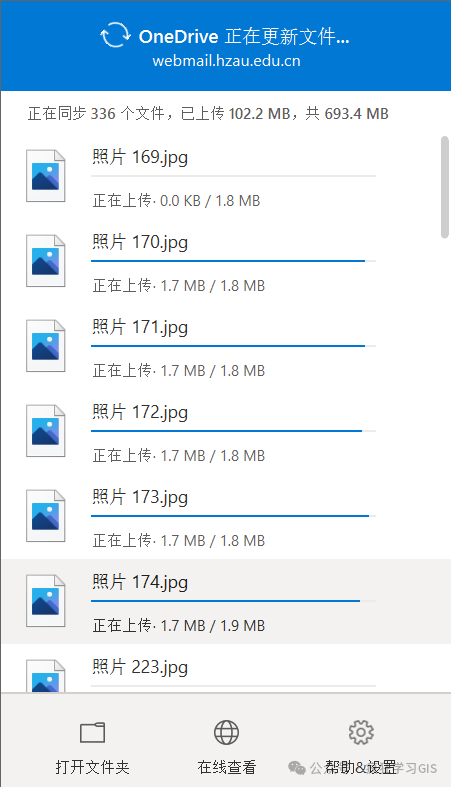451x787 pixels.
Task: Click the OneDrive sync arrows icon
Action: [115, 35]
